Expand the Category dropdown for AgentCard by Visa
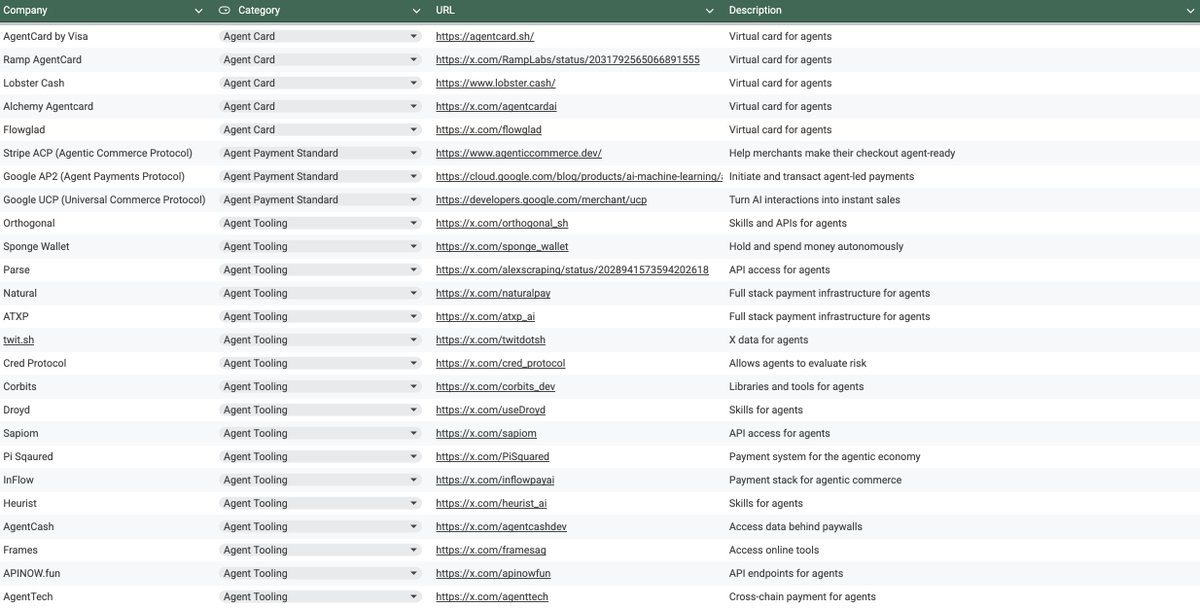 (x=413, y=36)
